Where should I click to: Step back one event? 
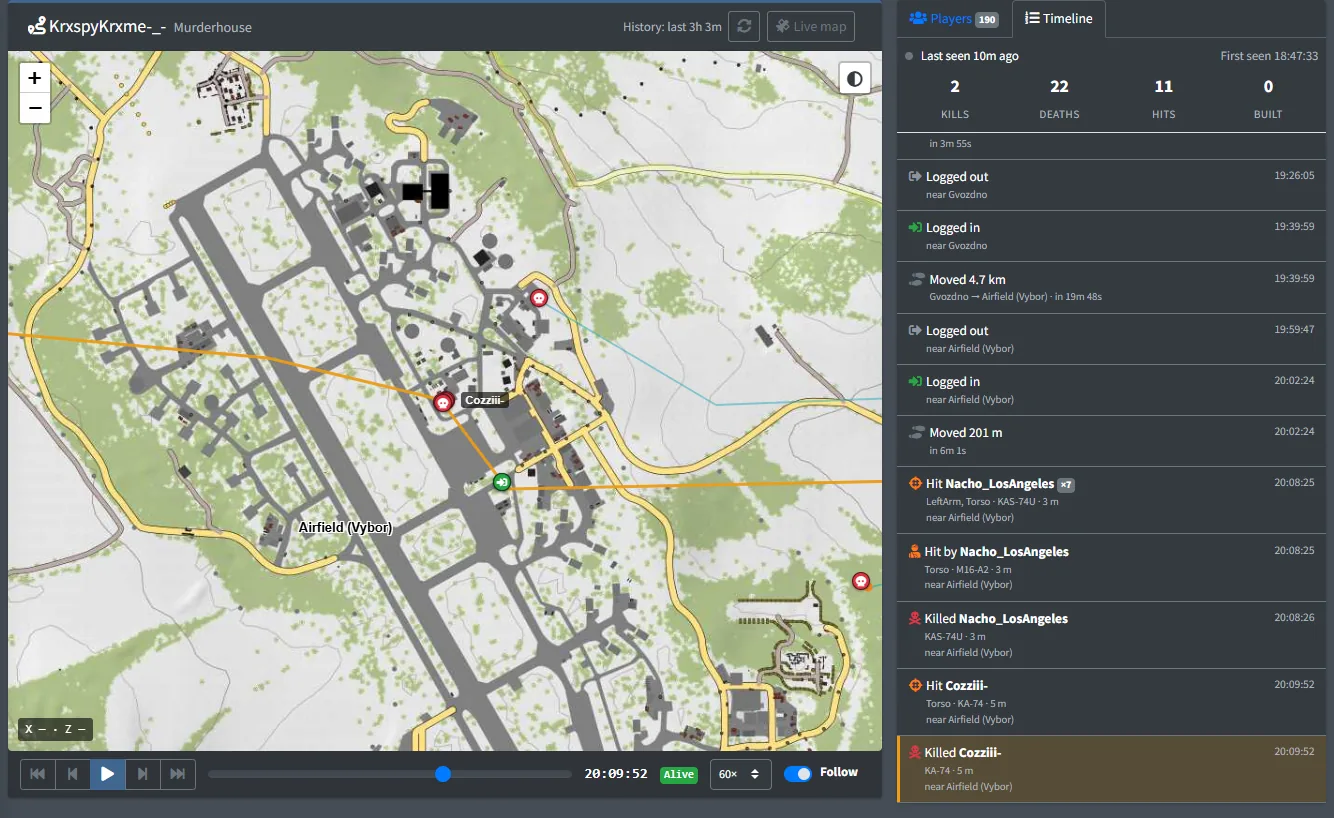(73, 774)
